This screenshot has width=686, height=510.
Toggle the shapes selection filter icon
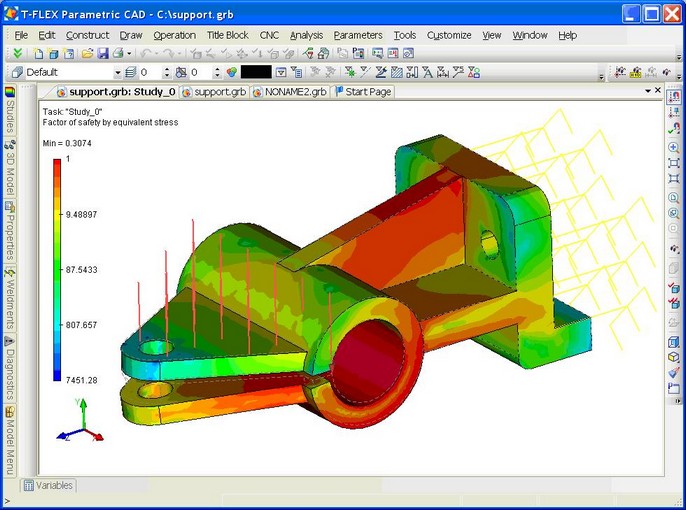point(474,72)
